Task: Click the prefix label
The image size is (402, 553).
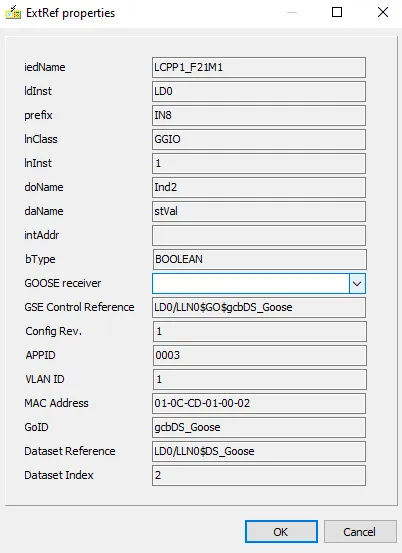Action: (38, 115)
